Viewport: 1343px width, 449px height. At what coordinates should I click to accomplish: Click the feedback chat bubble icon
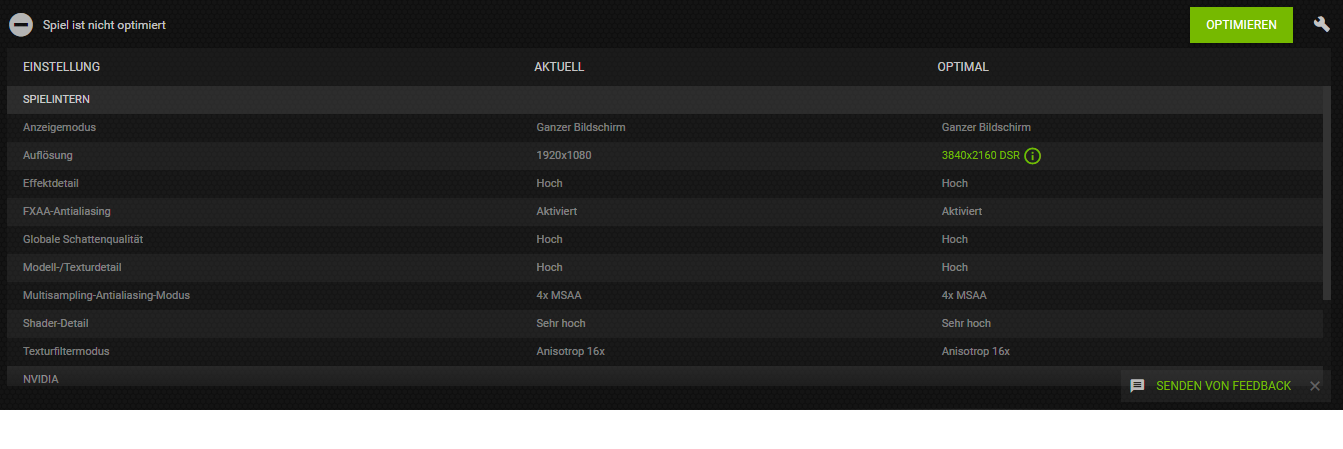[1137, 386]
